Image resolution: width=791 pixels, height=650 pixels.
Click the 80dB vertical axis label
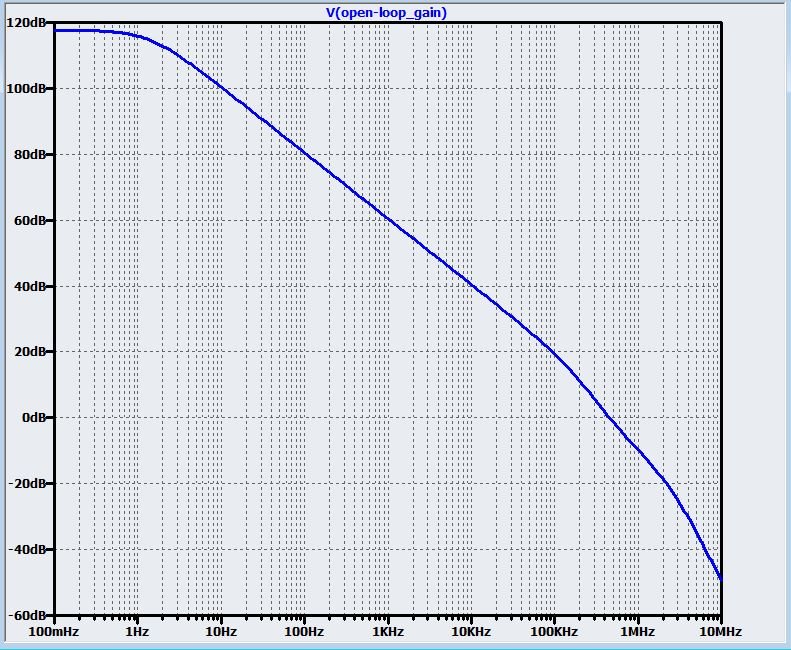28,154
